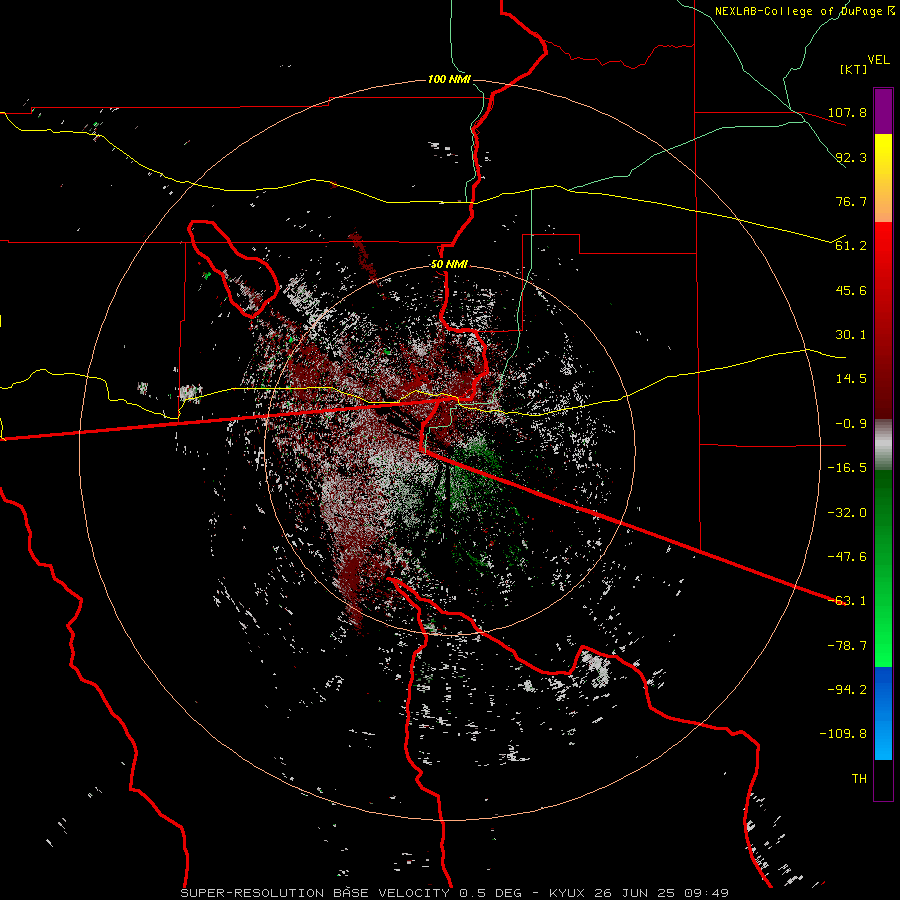This screenshot has width=900, height=900.
Task: Click the 100 NMI range ring label
Action: [x=449, y=79]
